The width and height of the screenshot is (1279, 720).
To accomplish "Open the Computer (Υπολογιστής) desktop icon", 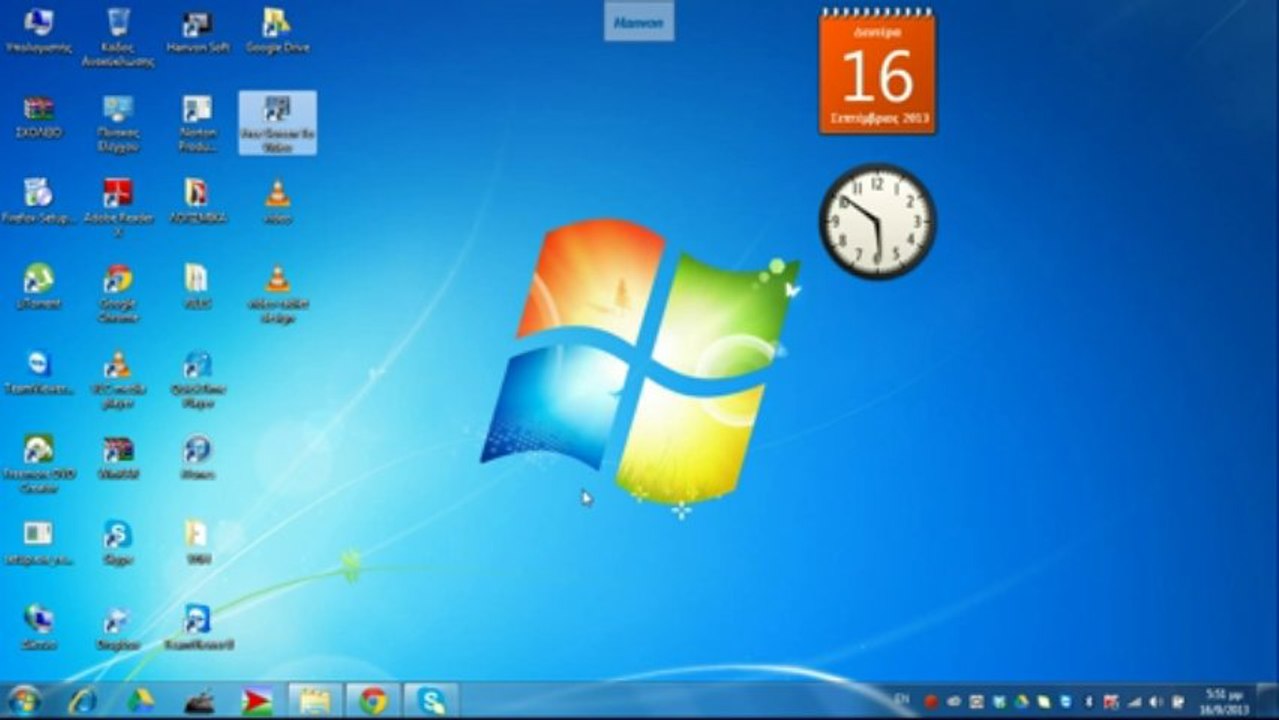I will [38, 30].
